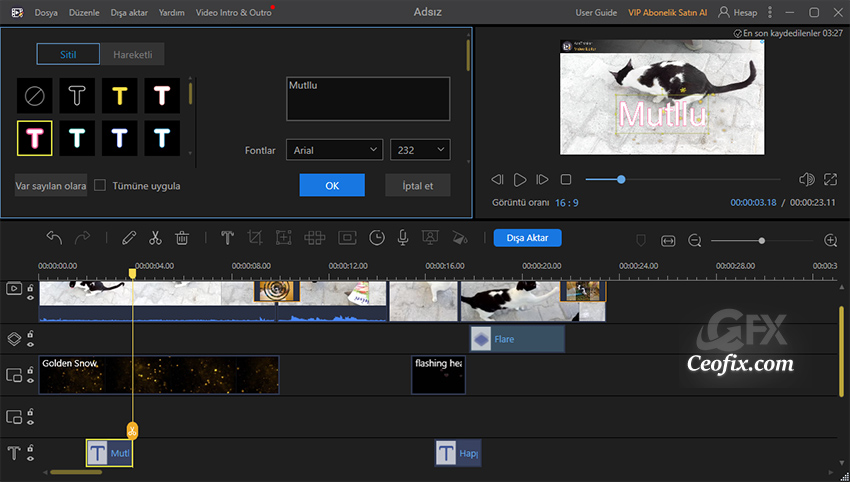Open the Mosaic tool icon
Viewport: 850px width, 482px height.
pyautogui.click(x=284, y=238)
